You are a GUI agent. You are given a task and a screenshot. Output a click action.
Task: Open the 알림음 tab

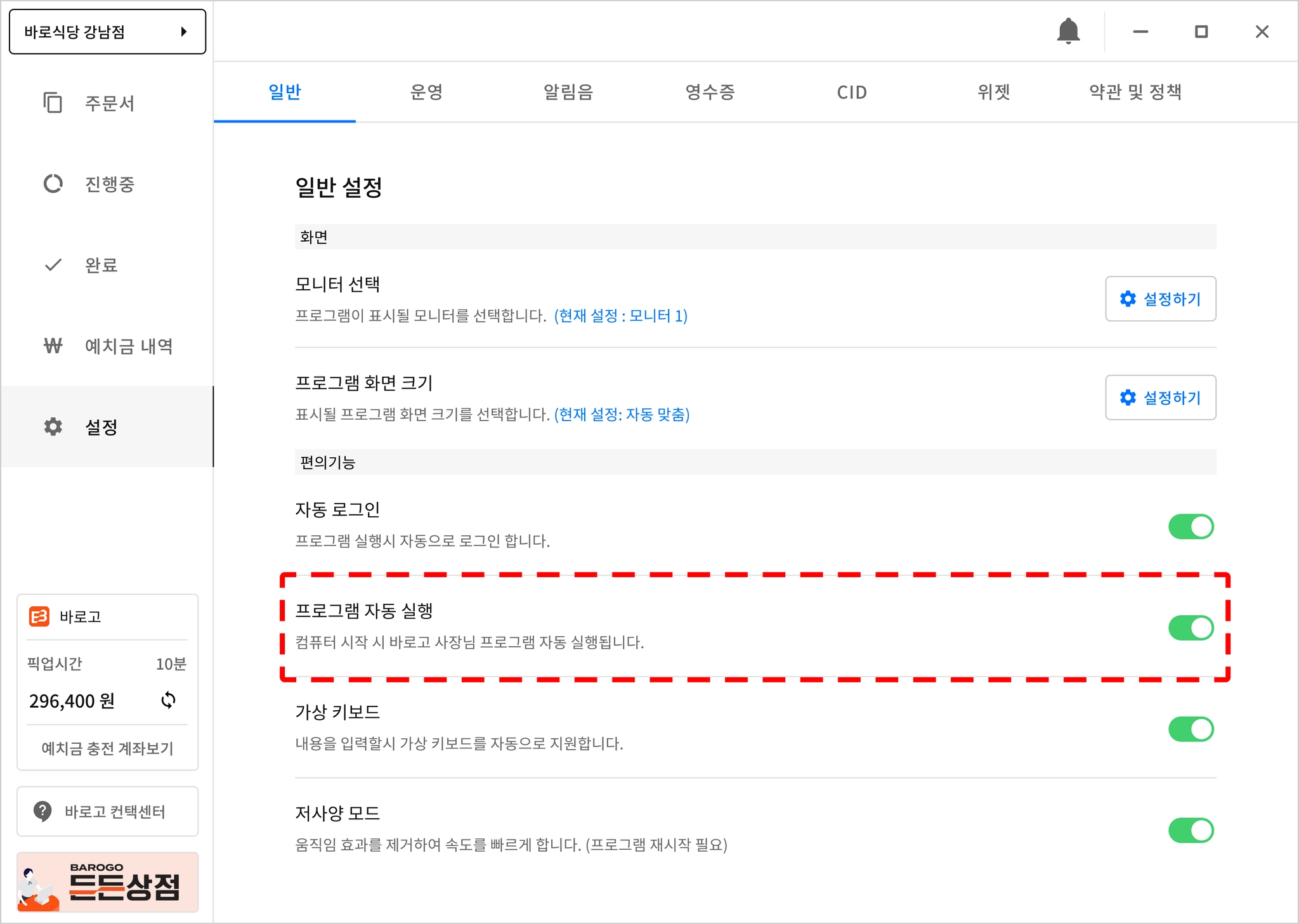568,93
